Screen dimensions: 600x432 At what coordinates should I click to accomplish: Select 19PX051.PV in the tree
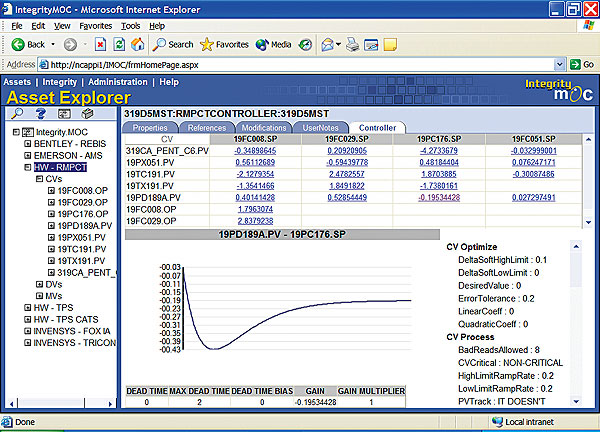[81, 237]
